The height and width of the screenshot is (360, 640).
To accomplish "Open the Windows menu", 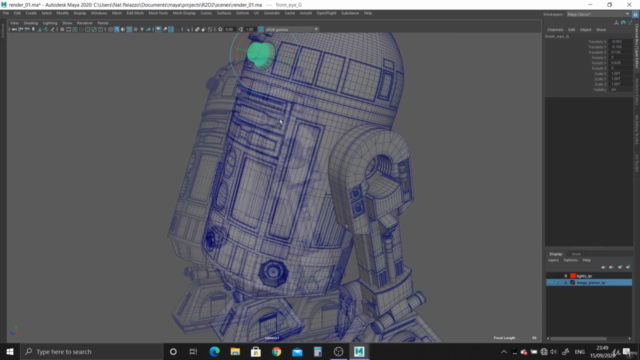I will point(99,13).
